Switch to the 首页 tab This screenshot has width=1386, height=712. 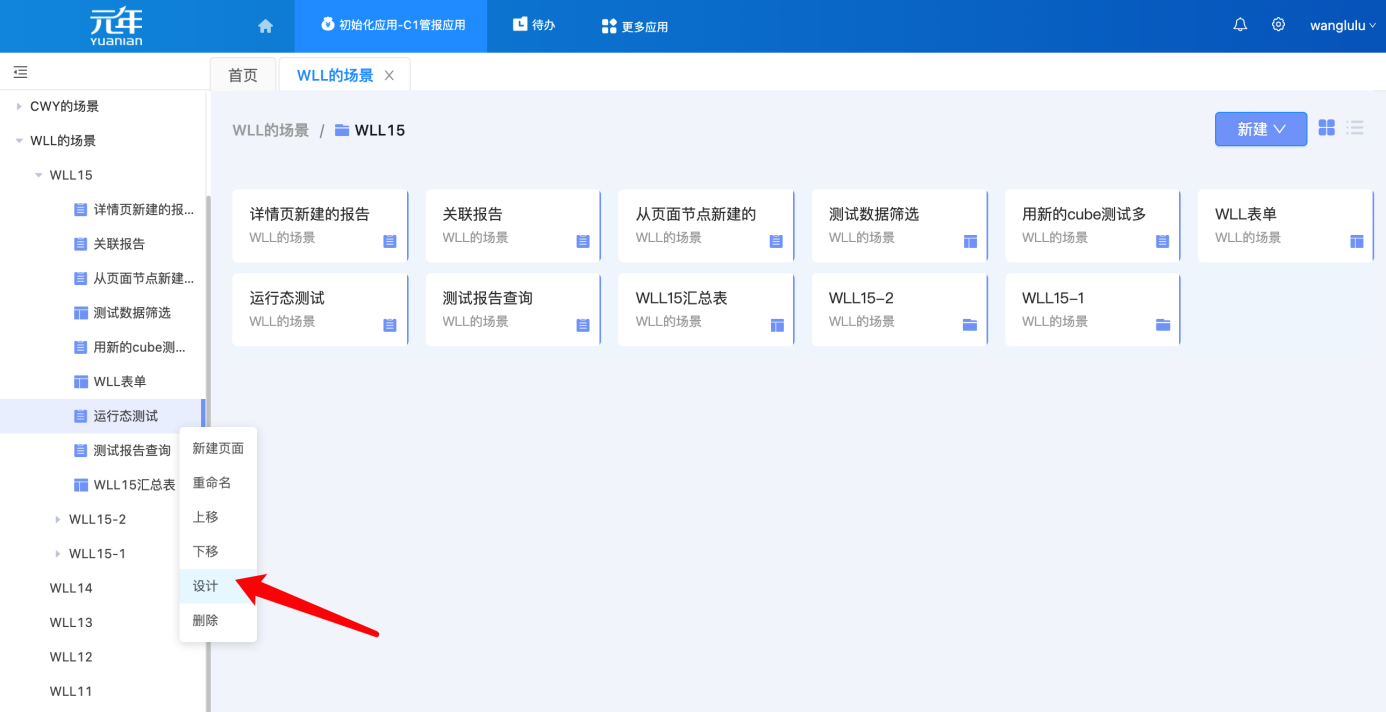click(x=242, y=74)
